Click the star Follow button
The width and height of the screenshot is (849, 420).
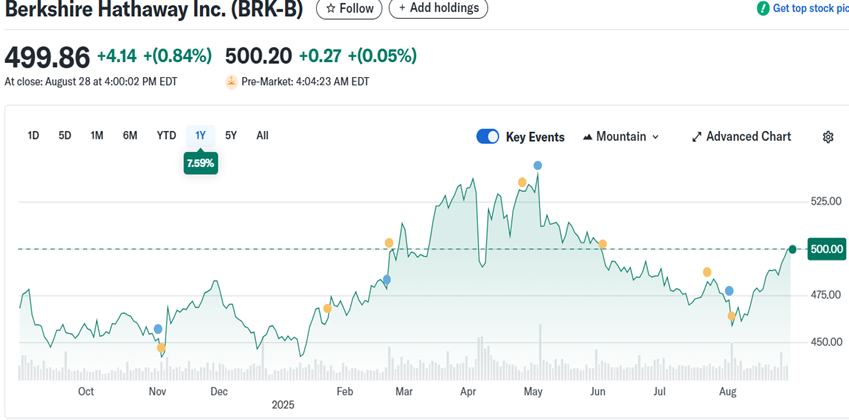[349, 8]
